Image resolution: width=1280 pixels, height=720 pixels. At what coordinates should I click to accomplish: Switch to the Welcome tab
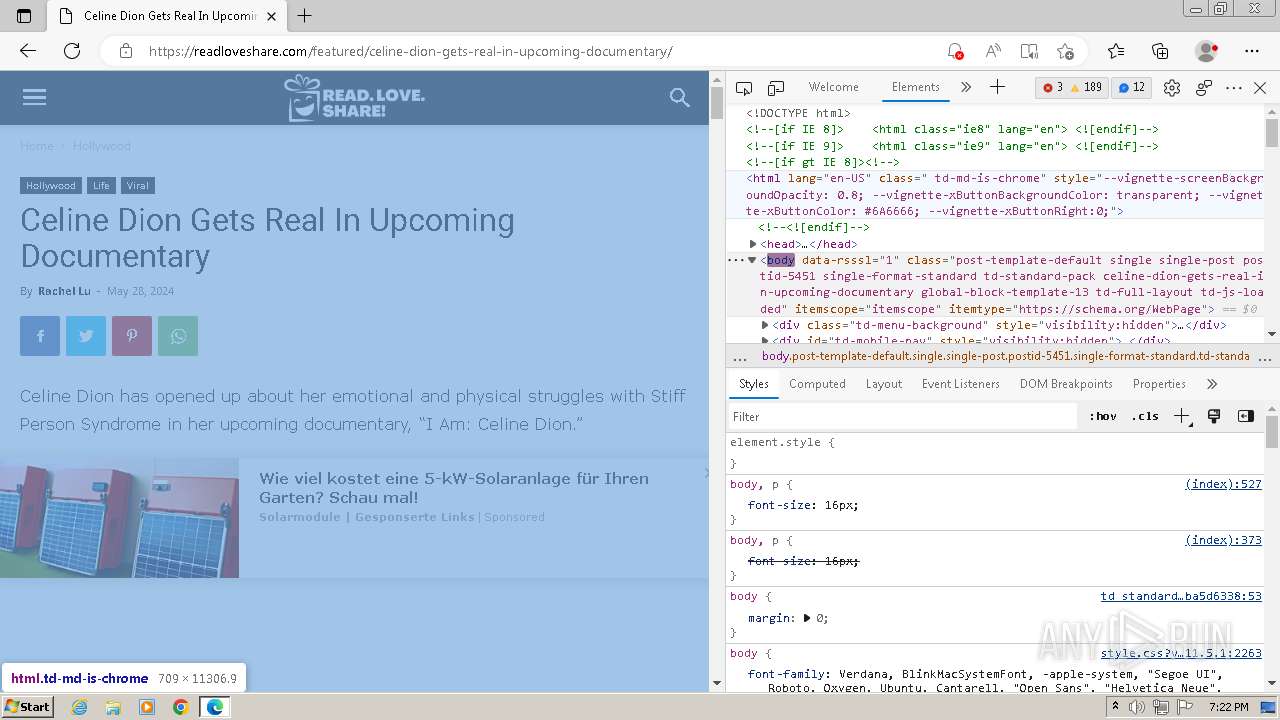click(x=833, y=88)
